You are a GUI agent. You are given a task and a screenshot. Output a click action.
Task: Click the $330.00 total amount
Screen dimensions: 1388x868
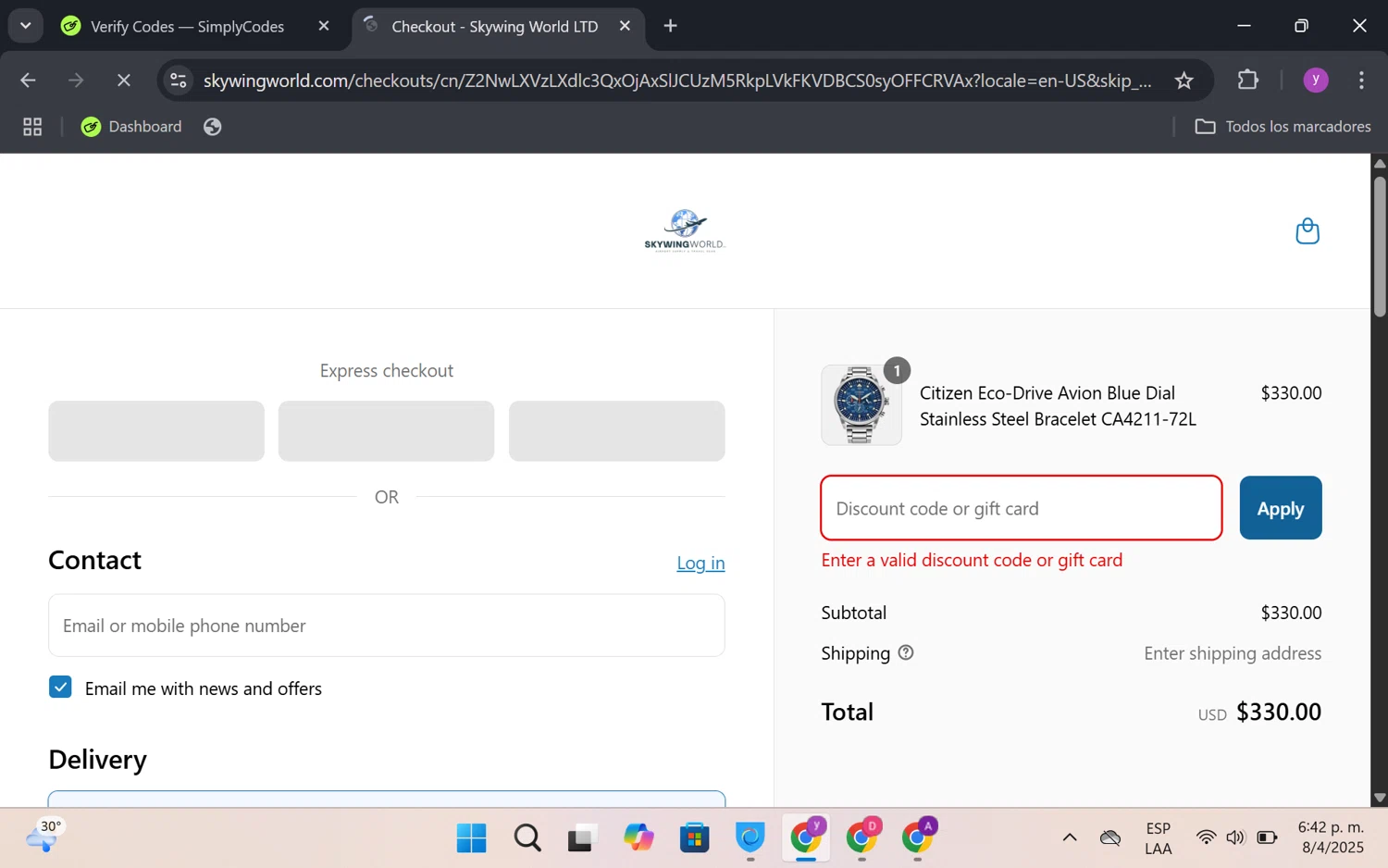[x=1279, y=712]
